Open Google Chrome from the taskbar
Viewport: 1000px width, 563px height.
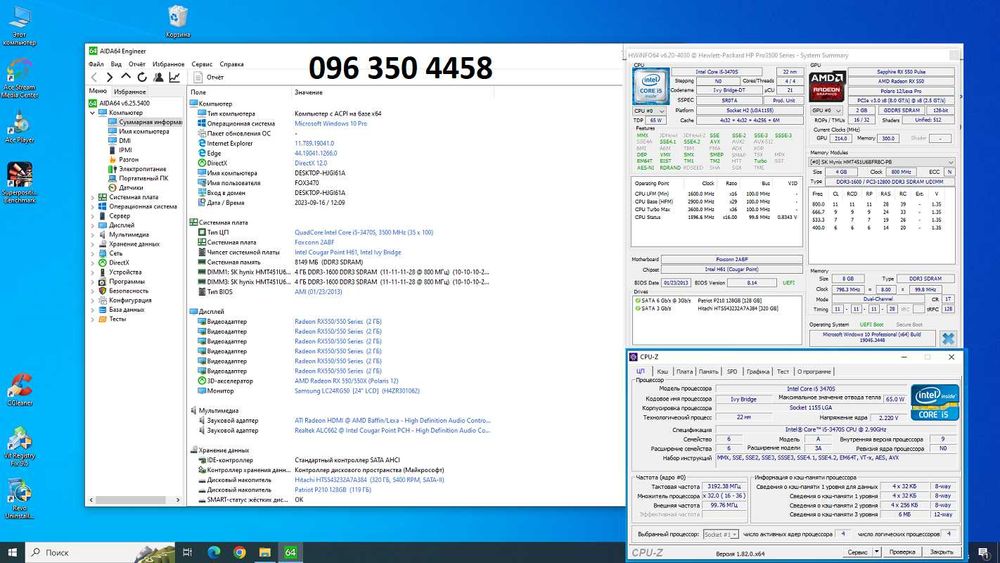tap(240, 552)
